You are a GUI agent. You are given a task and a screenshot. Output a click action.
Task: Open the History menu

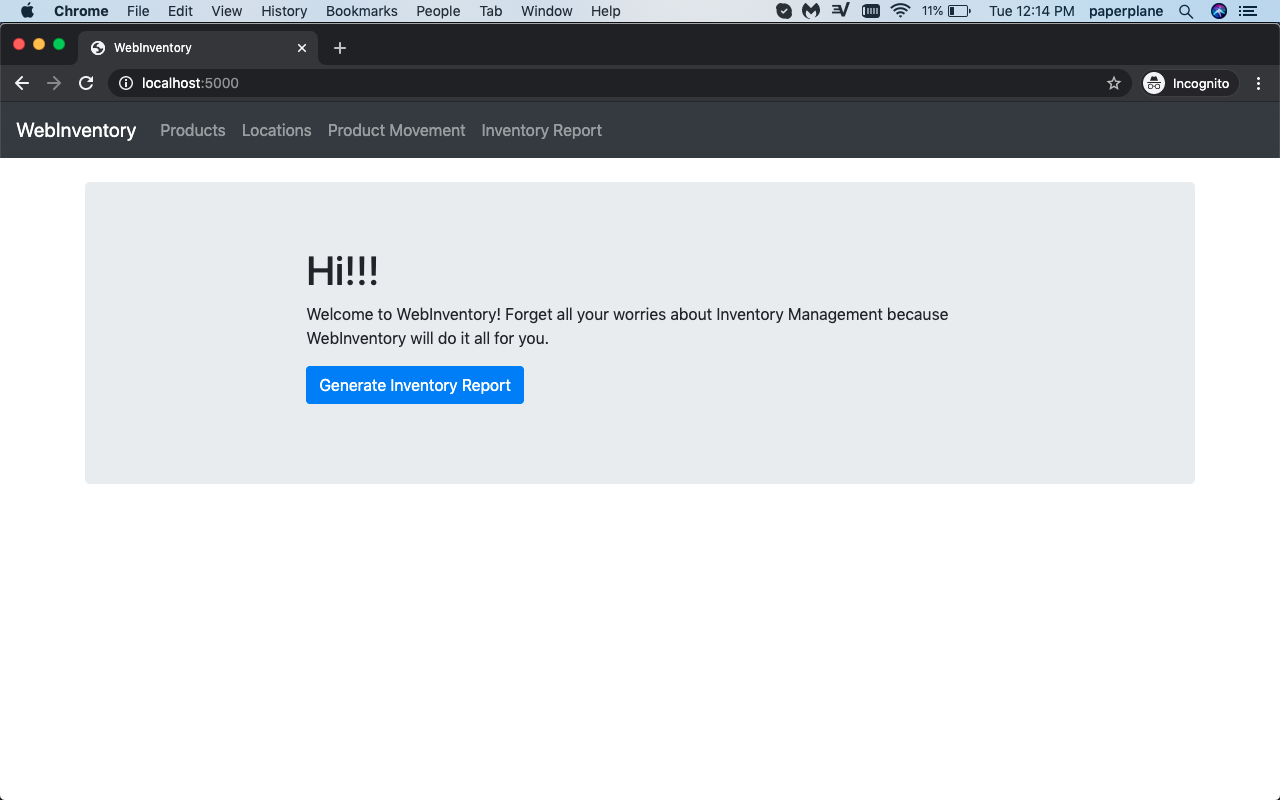point(284,11)
